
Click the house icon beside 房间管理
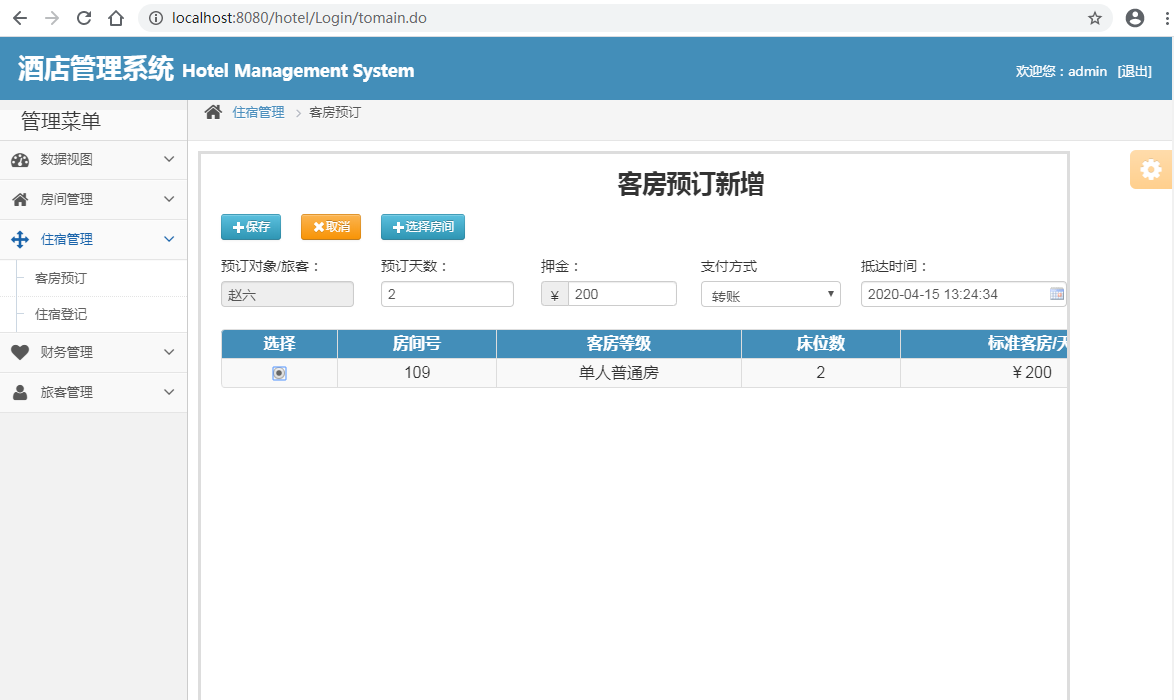pyautogui.click(x=20, y=199)
